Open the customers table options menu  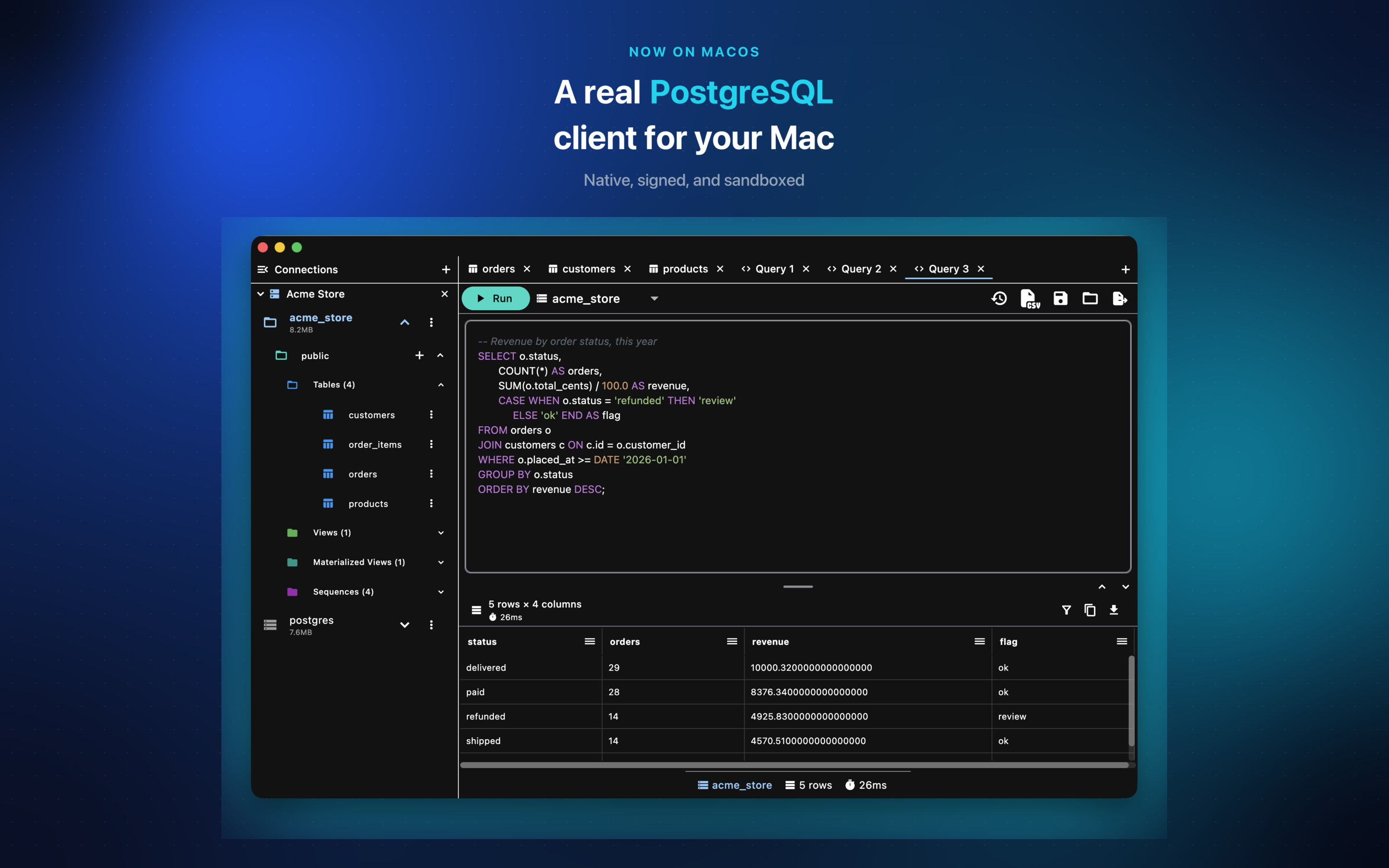[x=432, y=415]
